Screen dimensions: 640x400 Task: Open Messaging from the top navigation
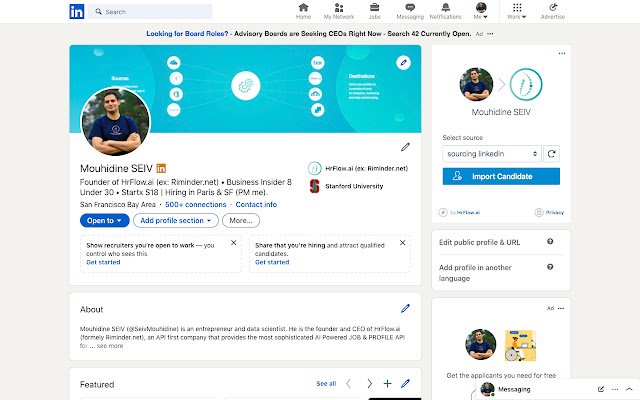(410, 11)
